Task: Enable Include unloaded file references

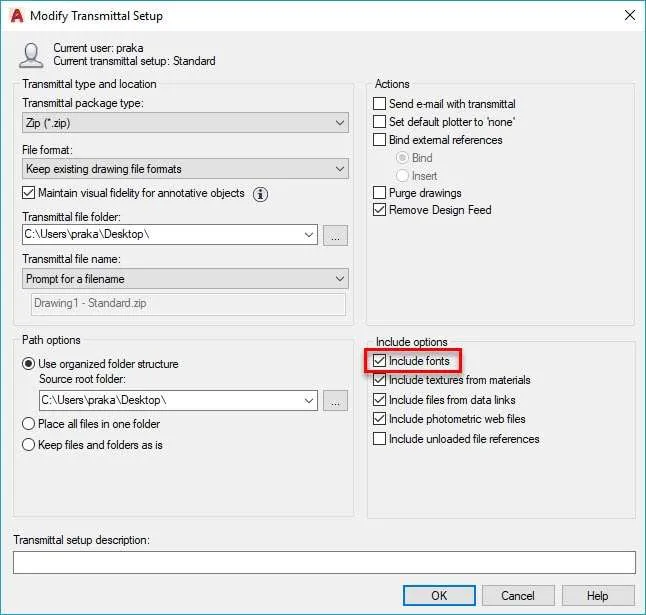Action: 379,439
